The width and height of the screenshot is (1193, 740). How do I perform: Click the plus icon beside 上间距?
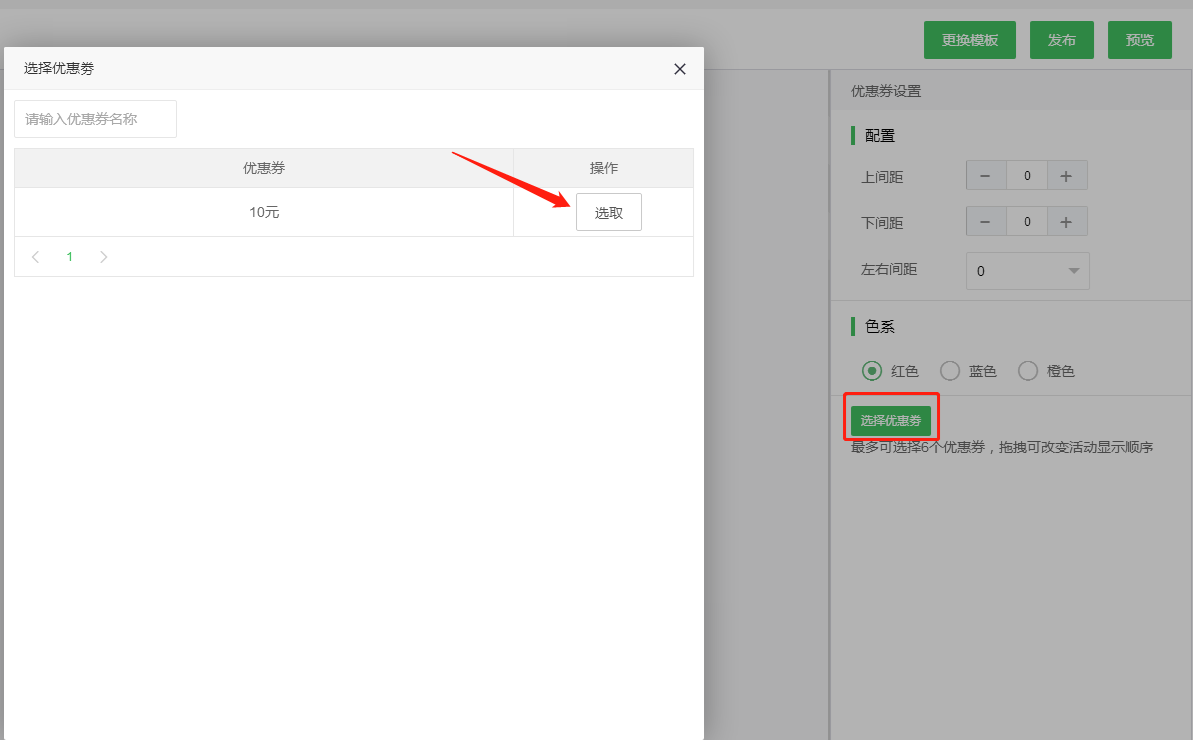[x=1066, y=175]
